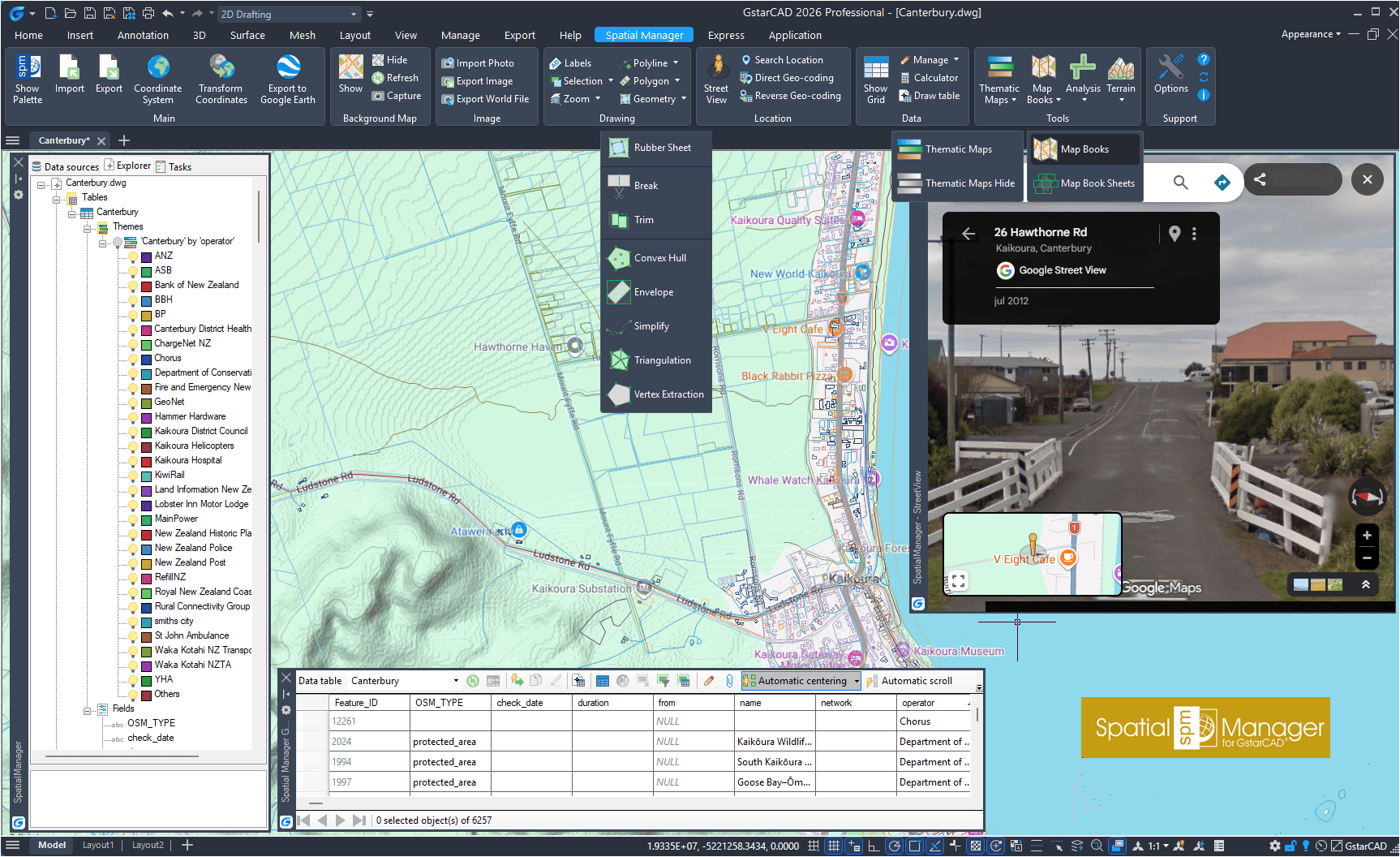Click the Transform Coordinates icon
1400x857 pixels.
click(221, 67)
